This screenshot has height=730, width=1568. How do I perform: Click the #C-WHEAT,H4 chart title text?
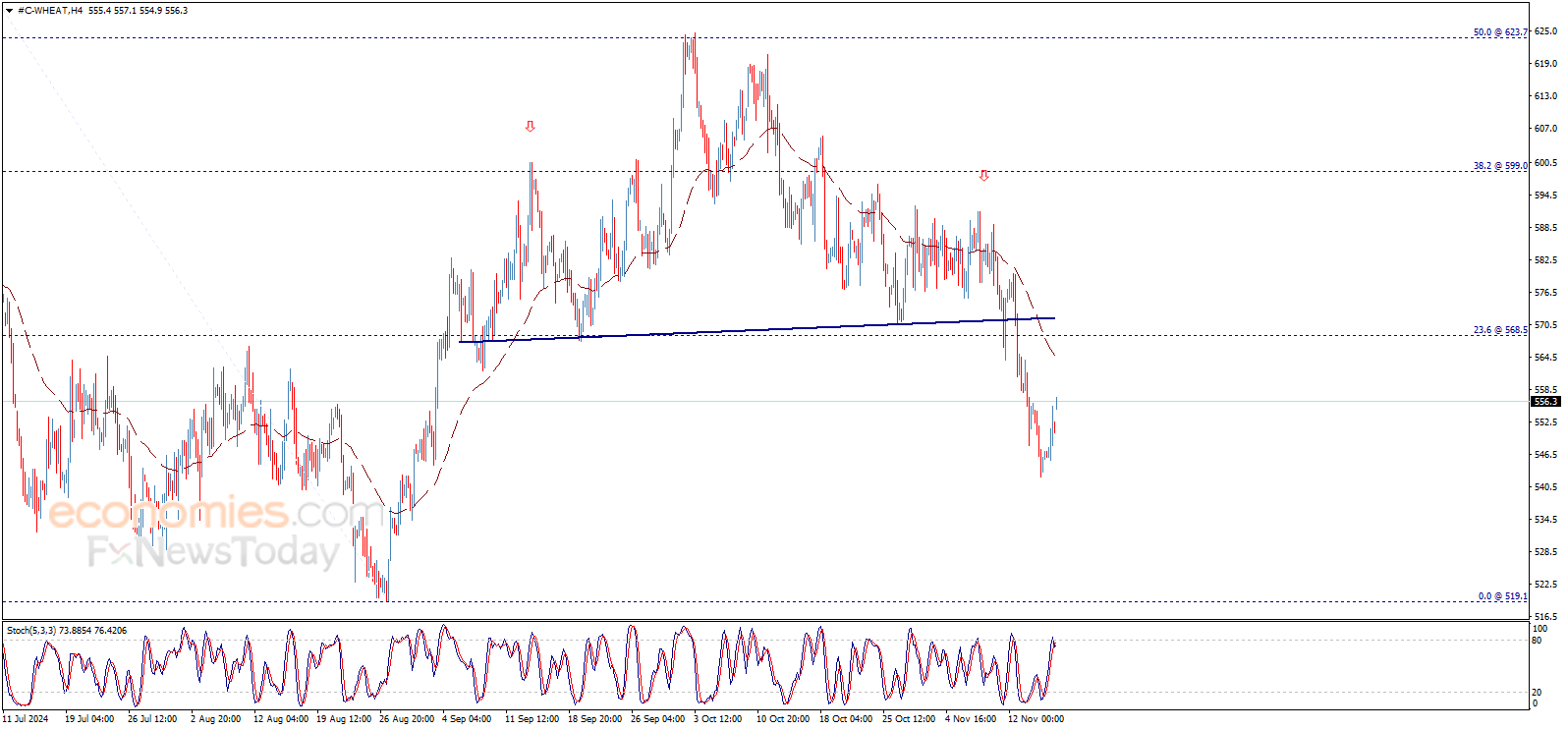(x=50, y=11)
